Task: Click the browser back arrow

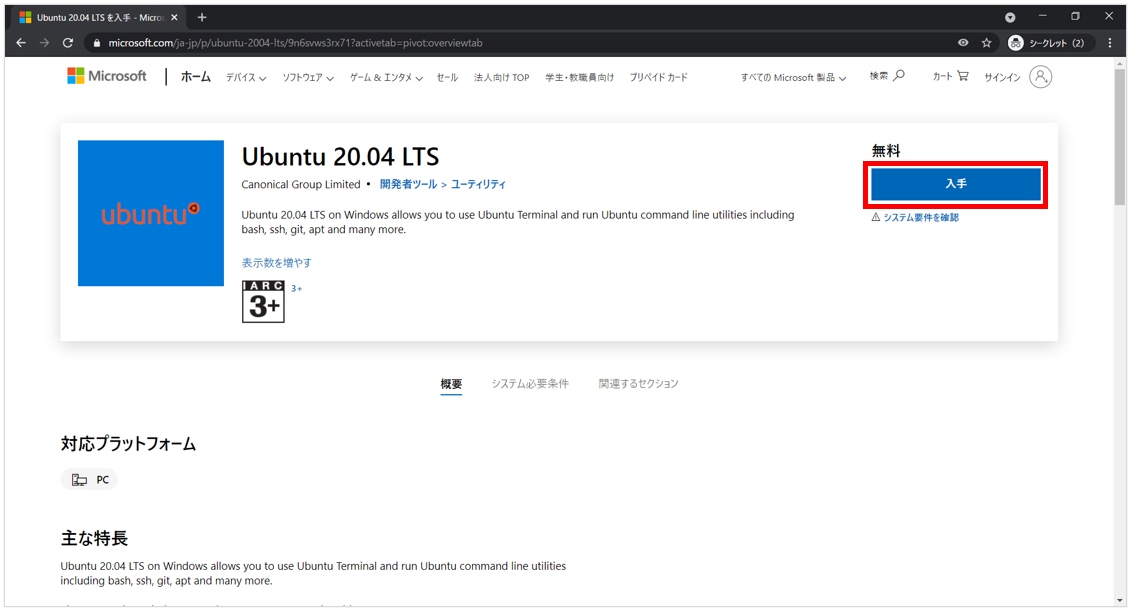Action: tap(21, 43)
